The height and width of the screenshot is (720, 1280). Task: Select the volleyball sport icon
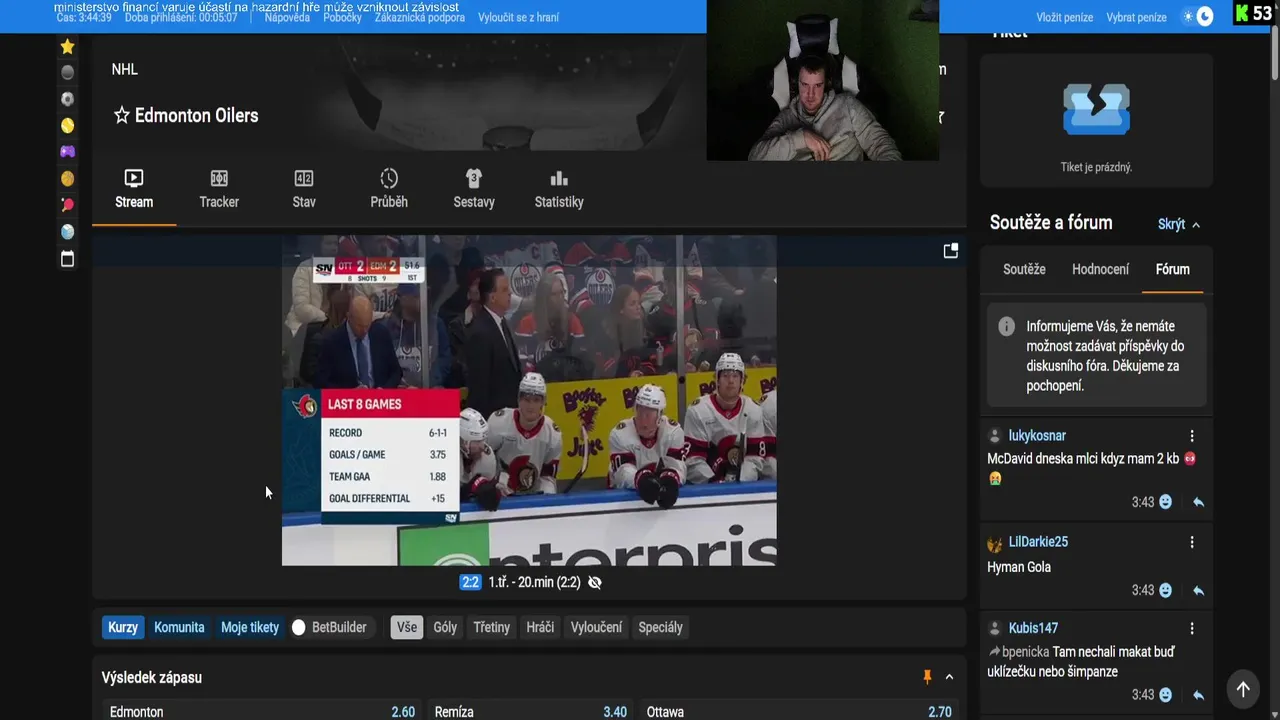67,232
